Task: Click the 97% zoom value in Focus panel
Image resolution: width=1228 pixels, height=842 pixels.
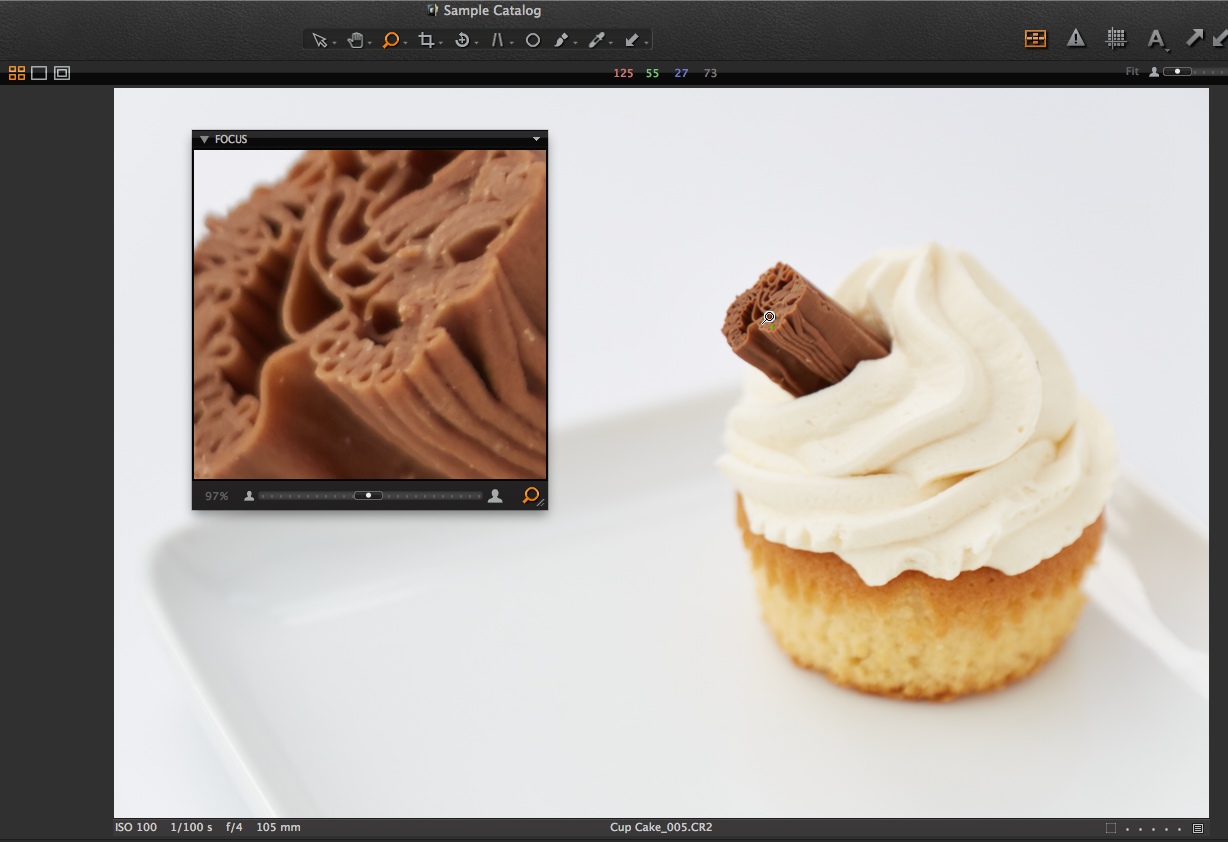Action: tap(217, 496)
